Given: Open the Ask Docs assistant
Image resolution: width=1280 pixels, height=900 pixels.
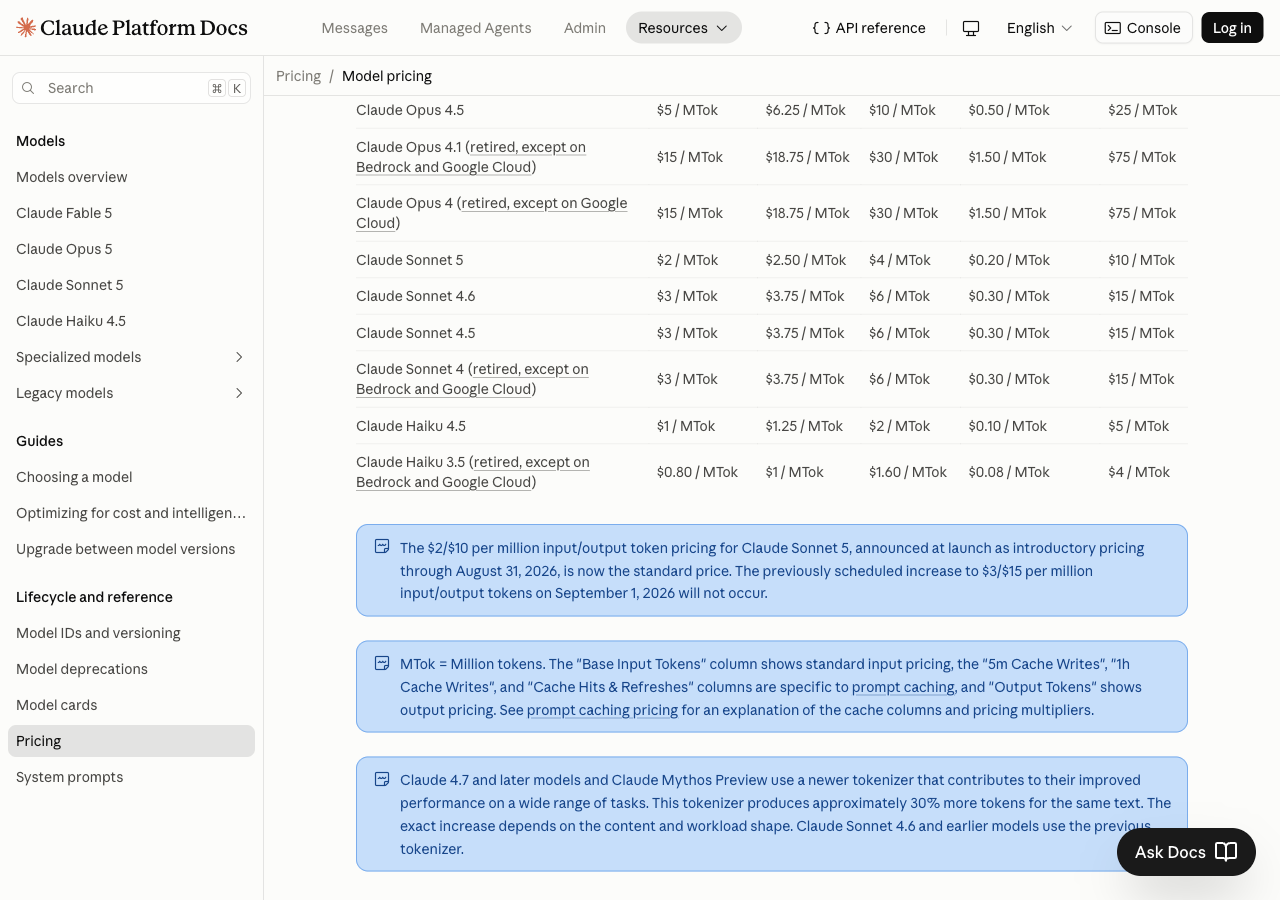Looking at the screenshot, I should 1186,852.
